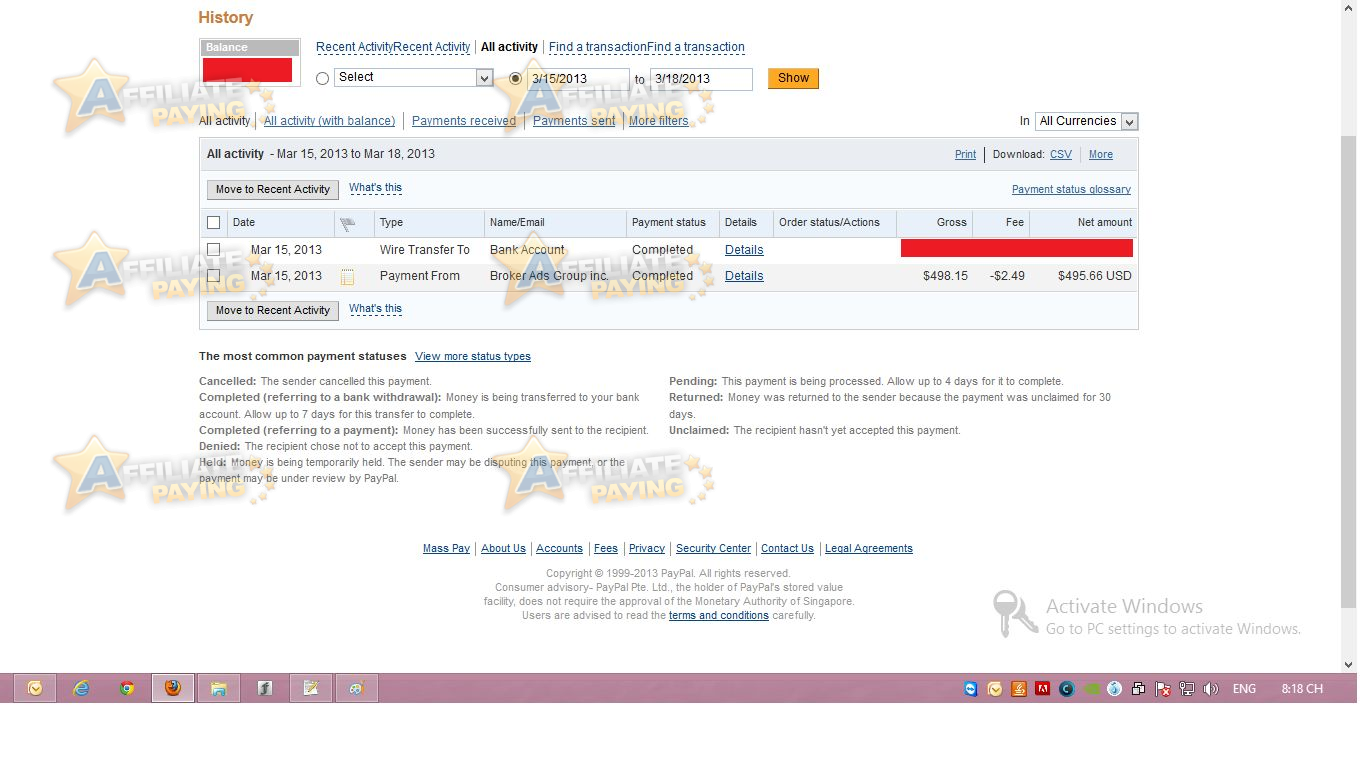The height and width of the screenshot is (768, 1360).
Task: Download the history as CSV
Action: [x=1060, y=155]
